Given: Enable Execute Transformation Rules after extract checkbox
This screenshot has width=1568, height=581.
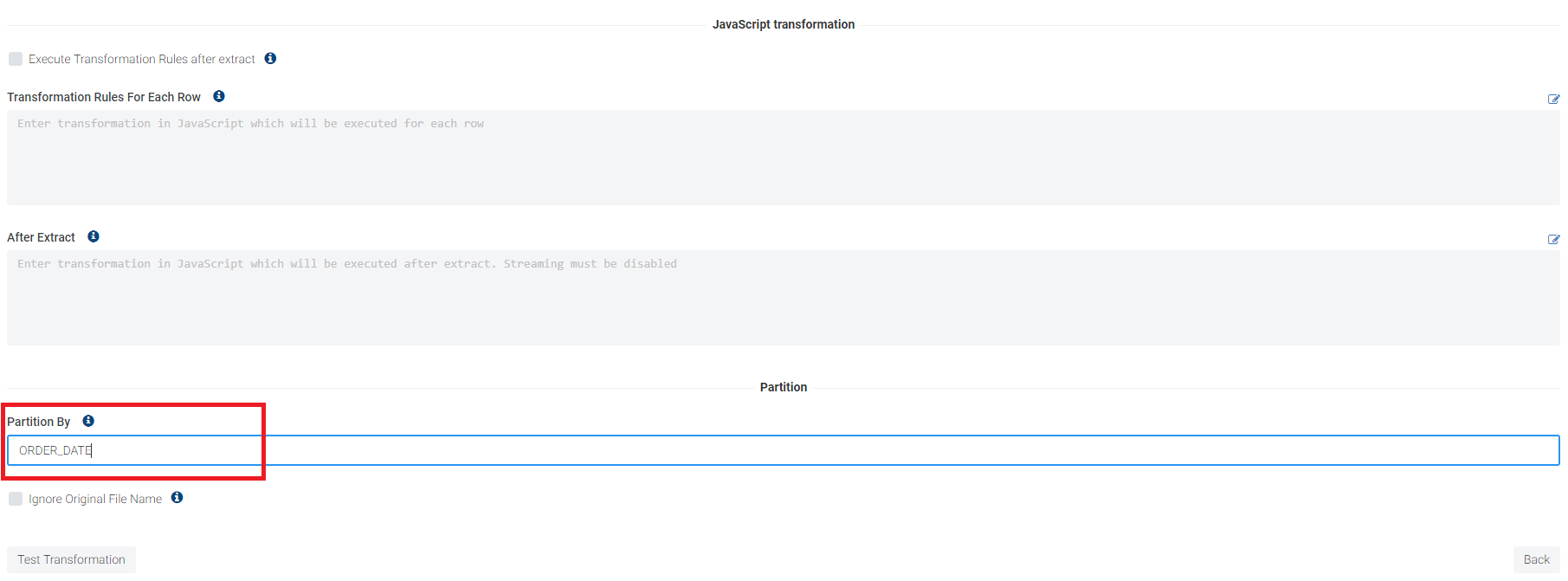Looking at the screenshot, I should coord(16,59).
